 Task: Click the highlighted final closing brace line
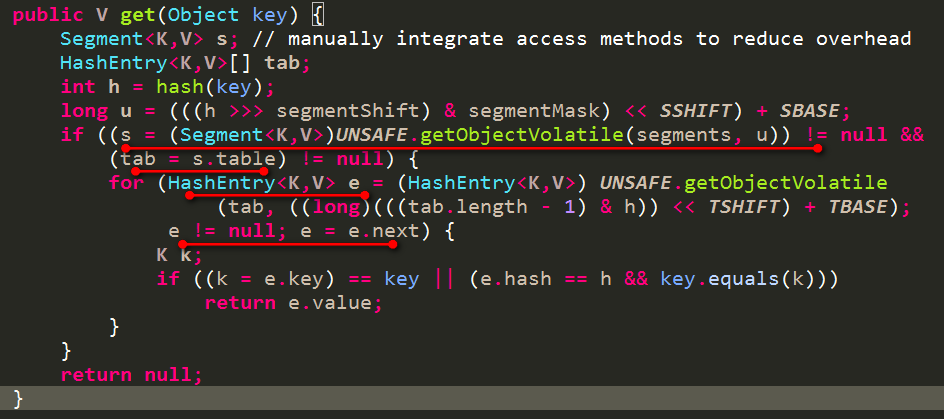[x=18, y=399]
